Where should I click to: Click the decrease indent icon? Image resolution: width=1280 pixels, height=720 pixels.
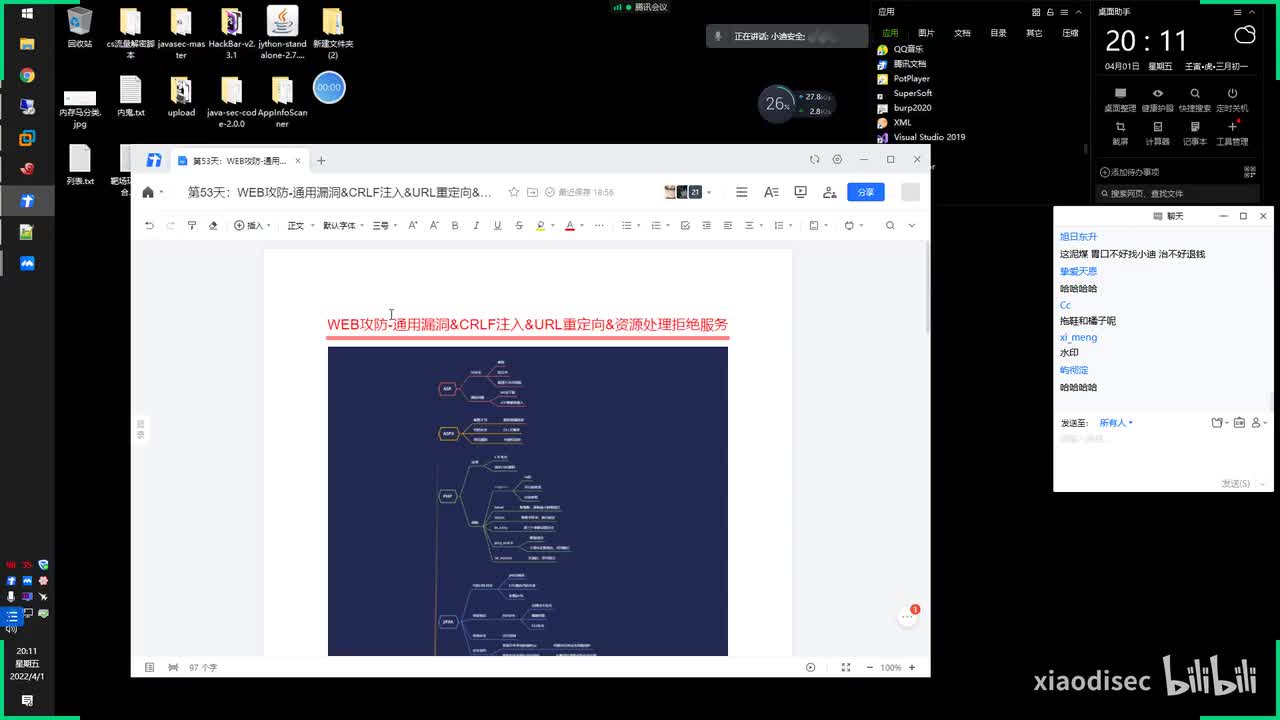pos(706,226)
